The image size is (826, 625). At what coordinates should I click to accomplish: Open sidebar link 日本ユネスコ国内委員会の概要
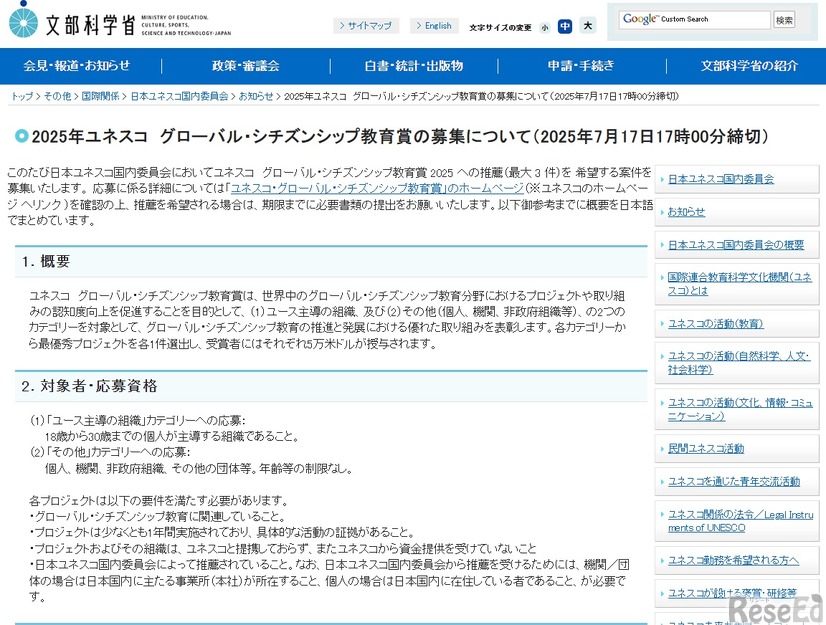tap(736, 245)
